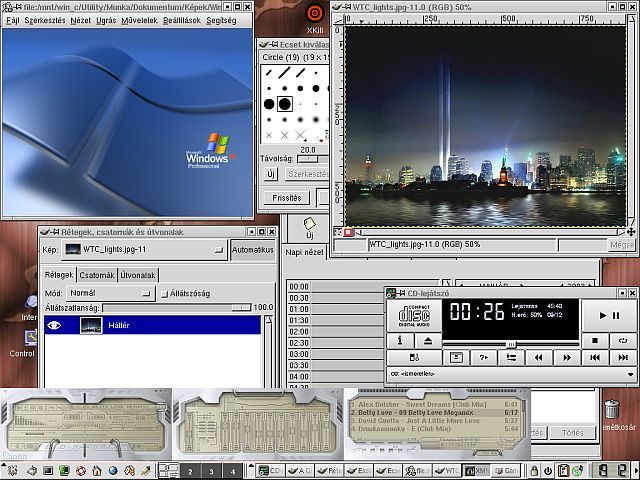Image resolution: width=640 pixels, height=480 pixels.
Task: Open CD info with the i icon
Action: 400,341
